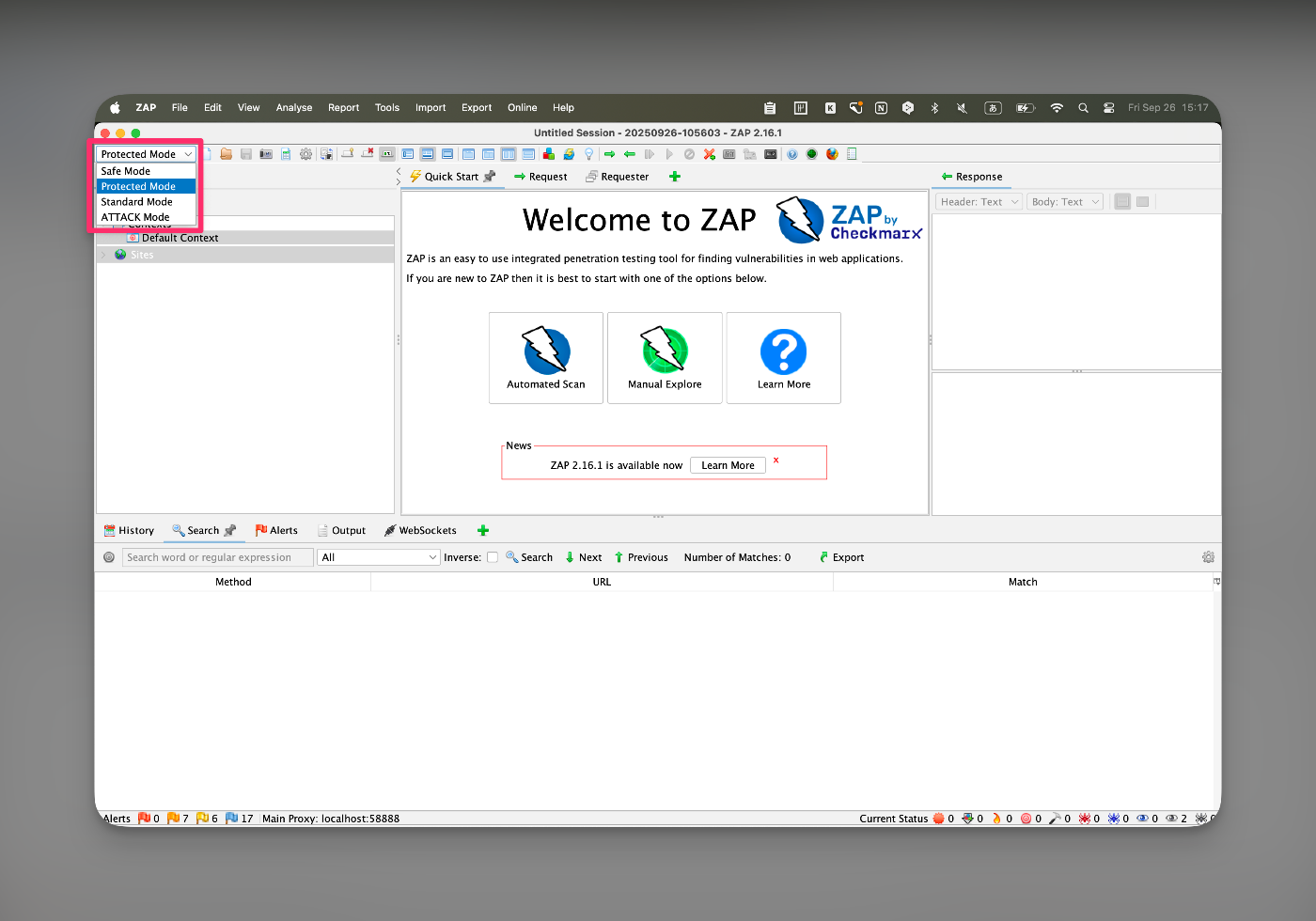The image size is (1316, 921).
Task: Toggle expand Information layout button
Action: click(428, 154)
